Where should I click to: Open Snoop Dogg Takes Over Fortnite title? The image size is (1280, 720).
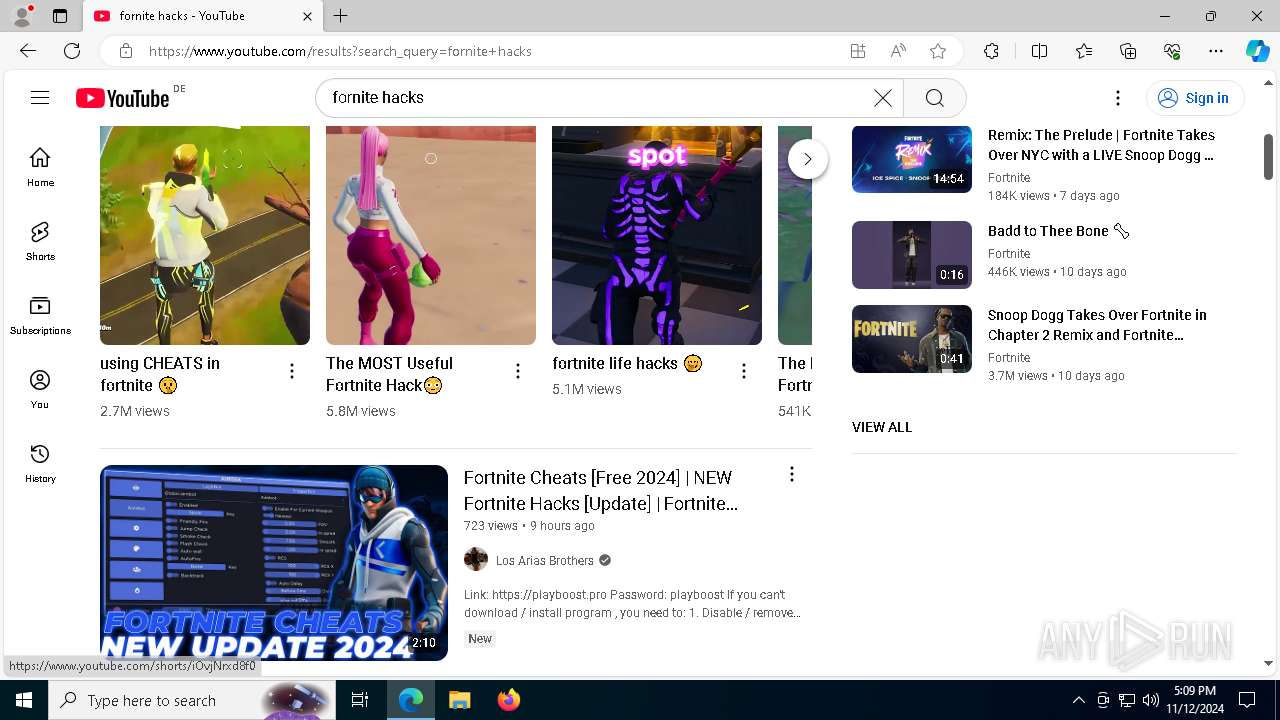point(1097,325)
